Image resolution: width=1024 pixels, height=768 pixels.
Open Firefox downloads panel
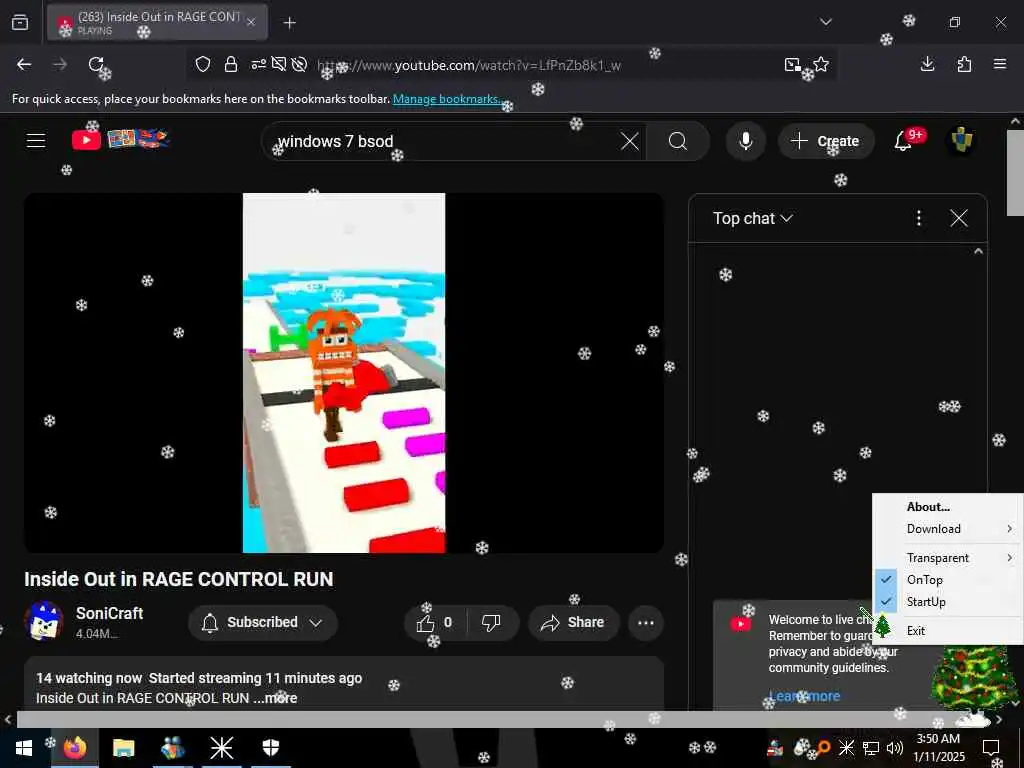(x=927, y=64)
